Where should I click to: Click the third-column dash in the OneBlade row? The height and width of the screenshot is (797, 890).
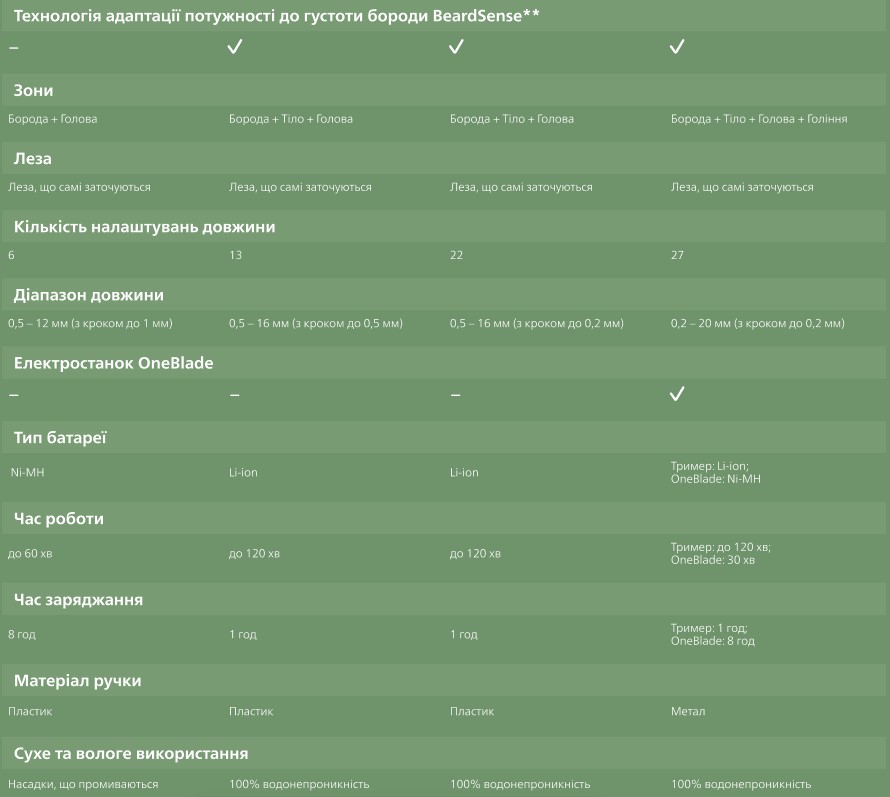click(x=455, y=395)
